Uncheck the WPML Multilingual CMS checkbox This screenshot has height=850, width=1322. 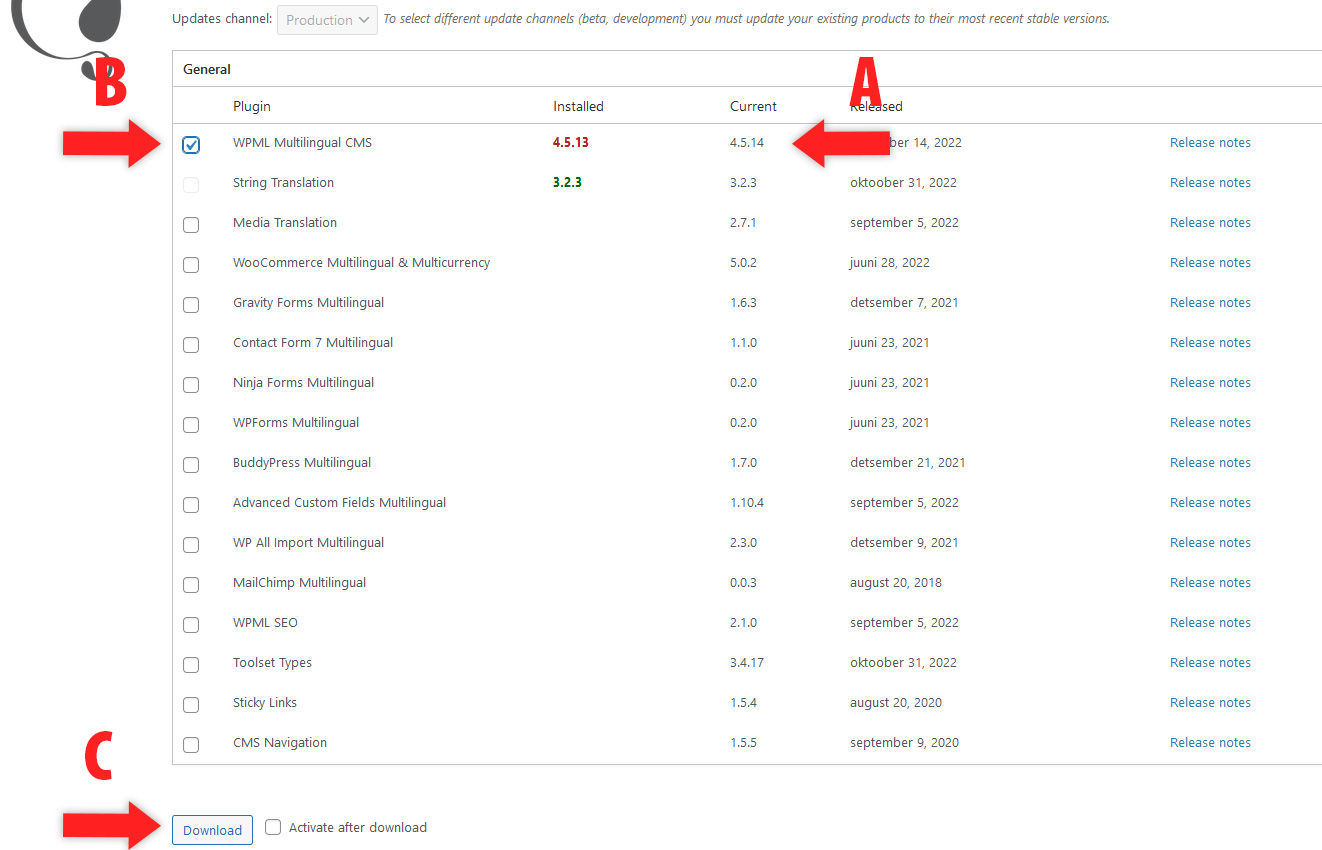(x=191, y=144)
